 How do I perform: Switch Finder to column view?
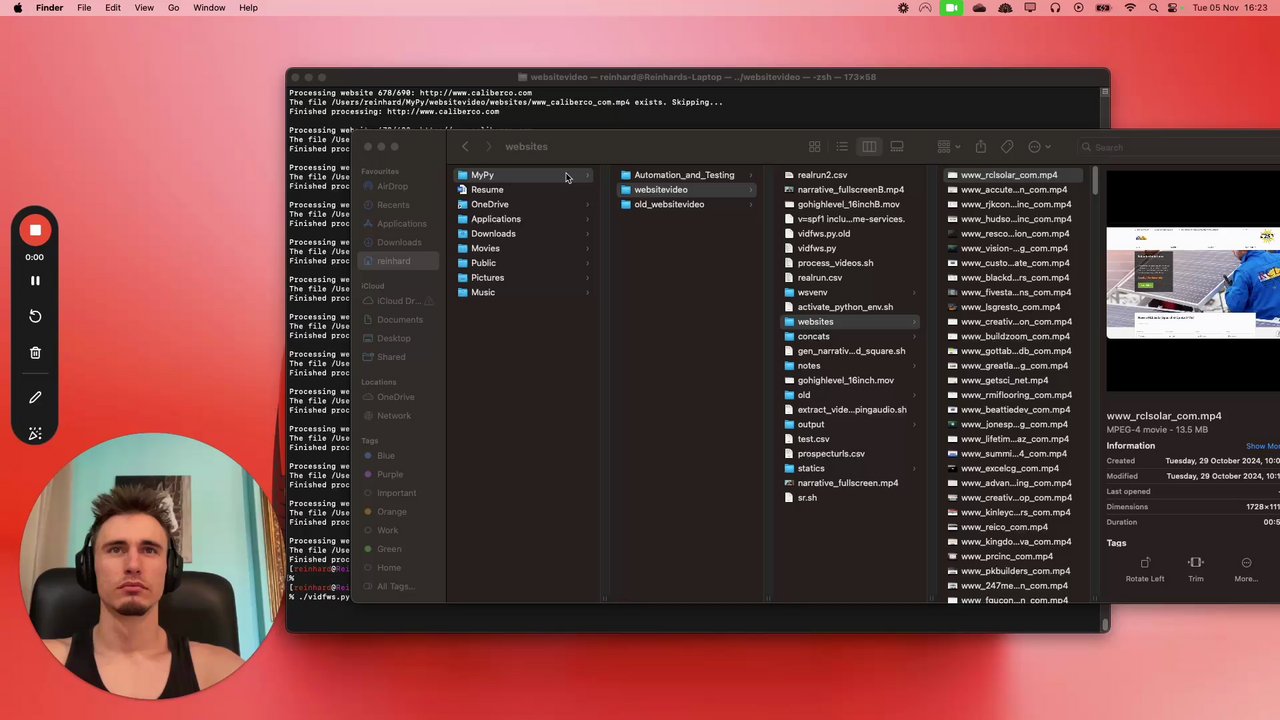pos(869,147)
